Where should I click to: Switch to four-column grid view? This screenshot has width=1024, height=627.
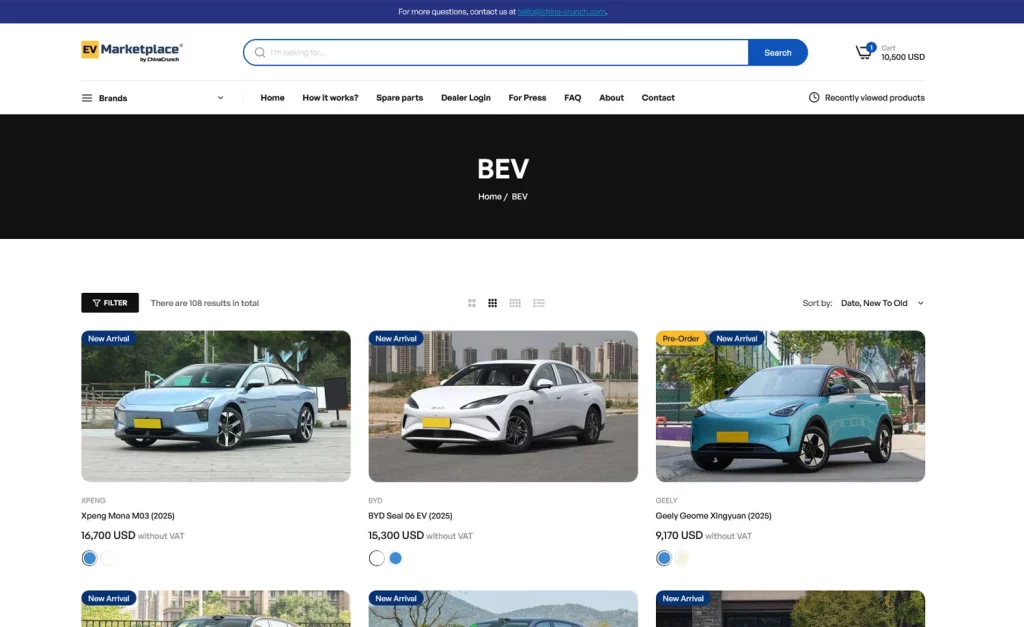(x=515, y=303)
